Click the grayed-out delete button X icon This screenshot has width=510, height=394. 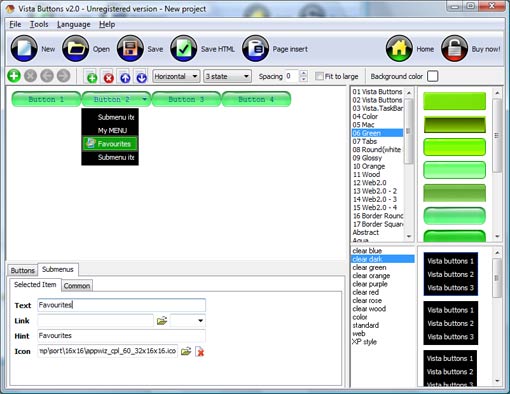[30, 76]
